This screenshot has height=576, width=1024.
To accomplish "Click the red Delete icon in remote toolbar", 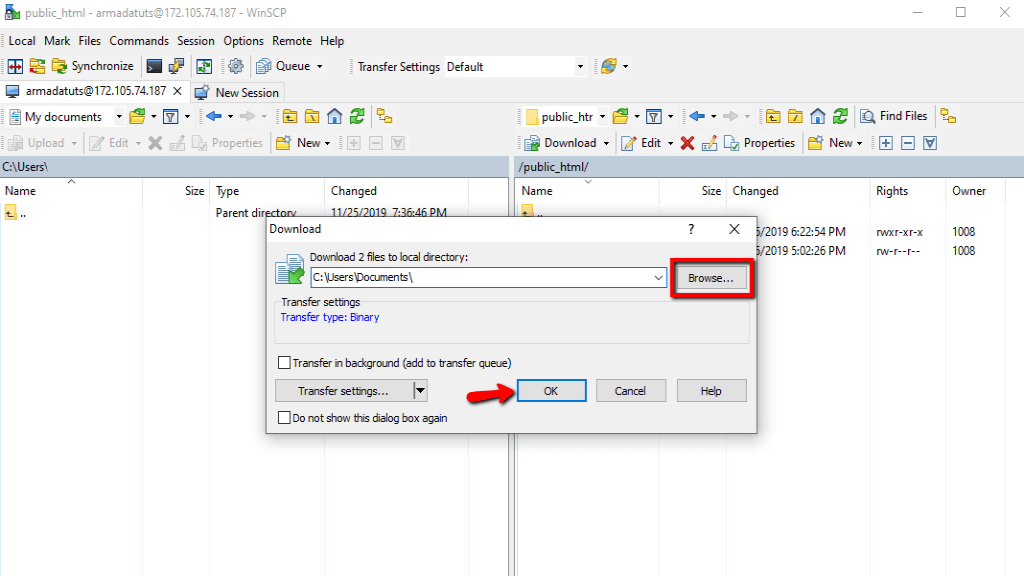I will click(x=687, y=143).
